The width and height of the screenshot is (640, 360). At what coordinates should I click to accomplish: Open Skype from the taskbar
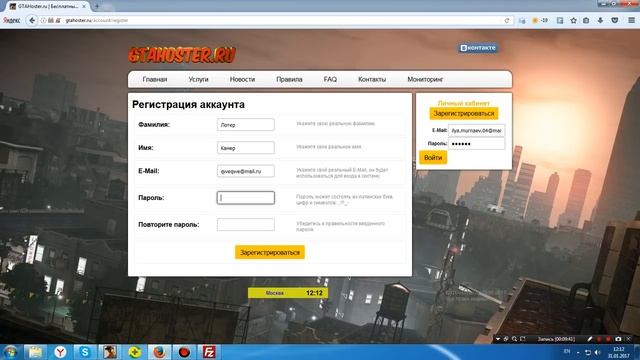tap(85, 352)
